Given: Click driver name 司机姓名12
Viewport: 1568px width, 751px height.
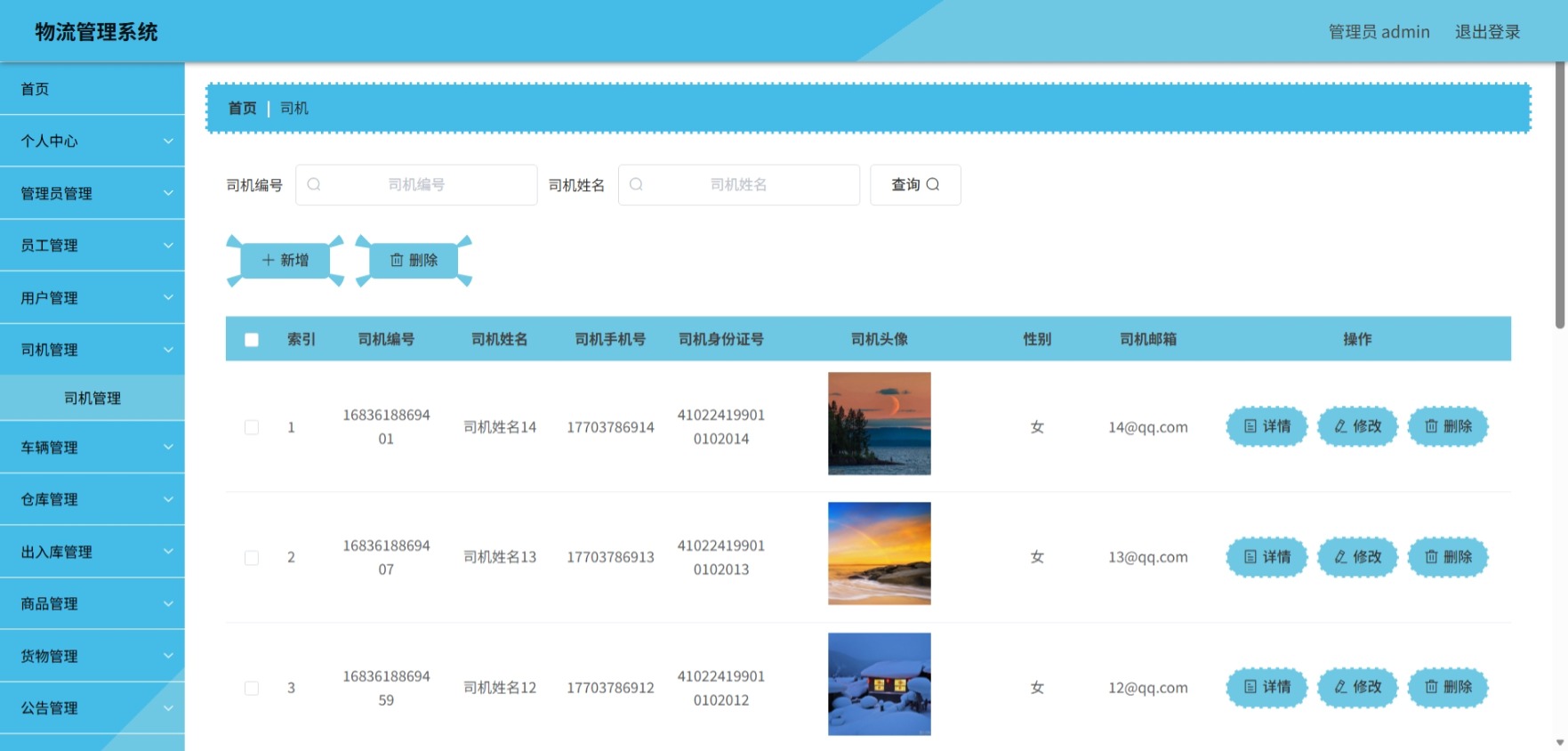Looking at the screenshot, I should (500, 688).
